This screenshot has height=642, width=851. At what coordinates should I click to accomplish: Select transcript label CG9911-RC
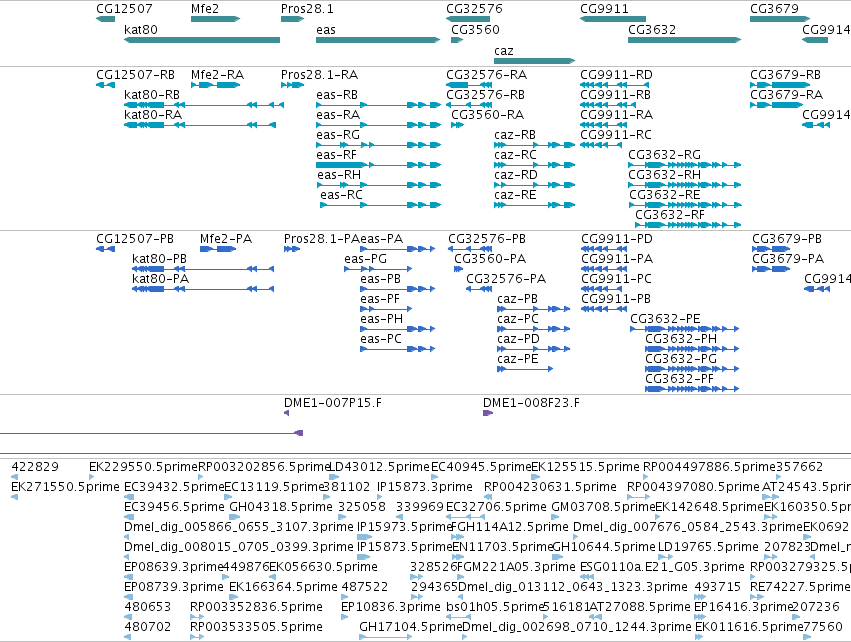(616, 135)
